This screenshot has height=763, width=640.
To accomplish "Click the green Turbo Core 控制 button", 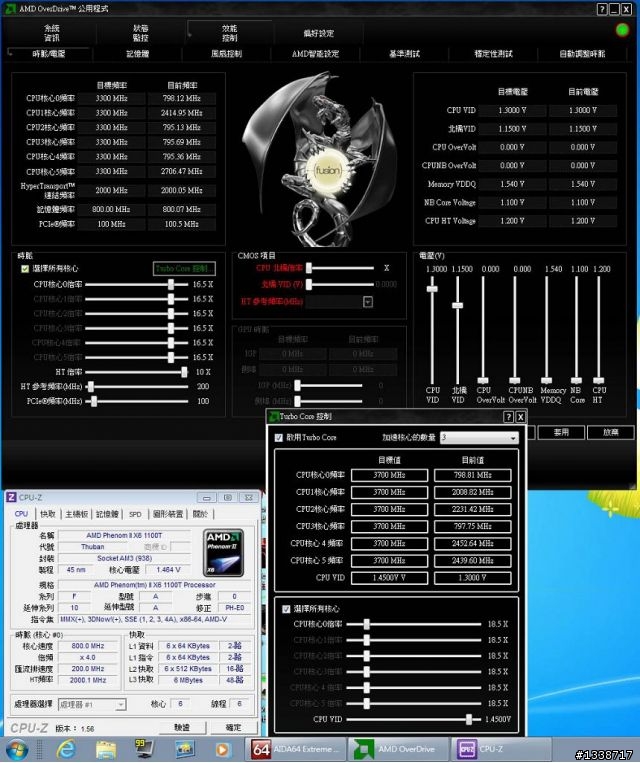I will click(x=184, y=269).
